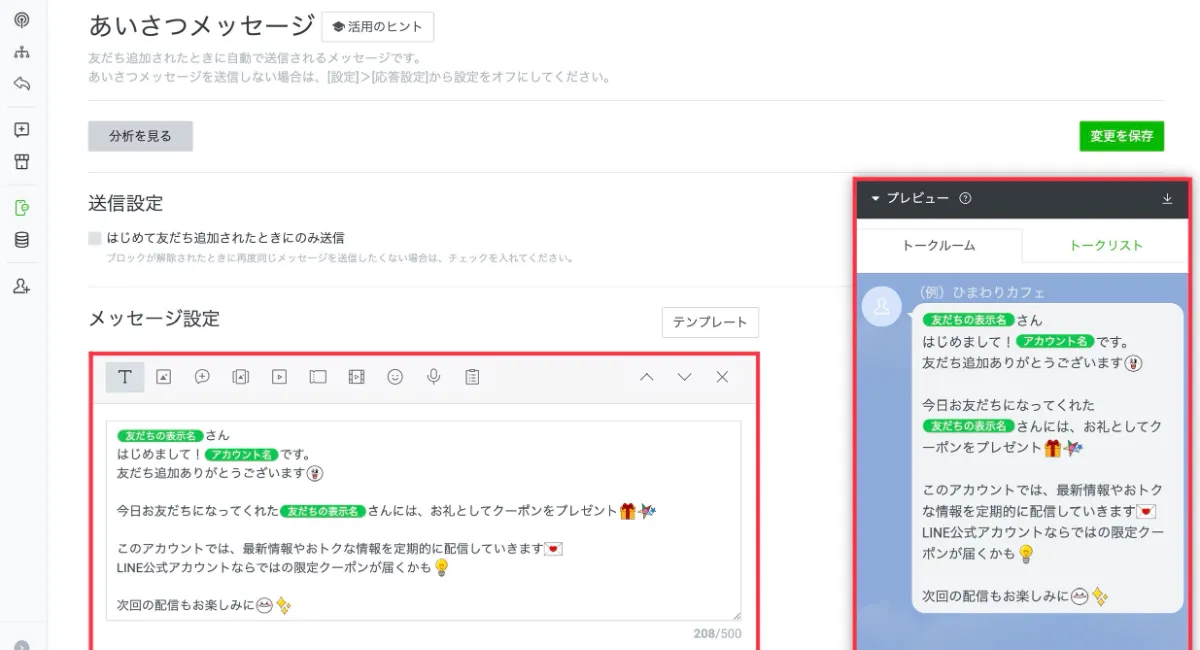Viewport: 1200px width, 650px height.
Task: Click the 変更を保存 button
Action: click(x=1121, y=136)
